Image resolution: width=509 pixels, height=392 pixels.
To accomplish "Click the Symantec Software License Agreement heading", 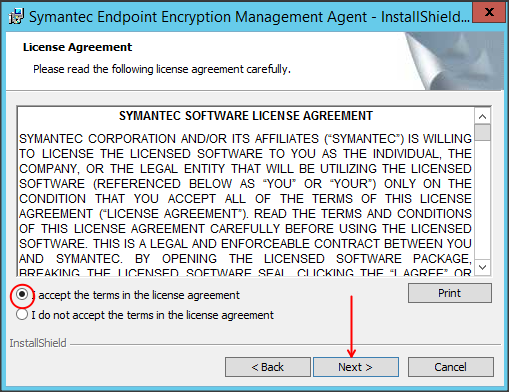I will coord(246,116).
